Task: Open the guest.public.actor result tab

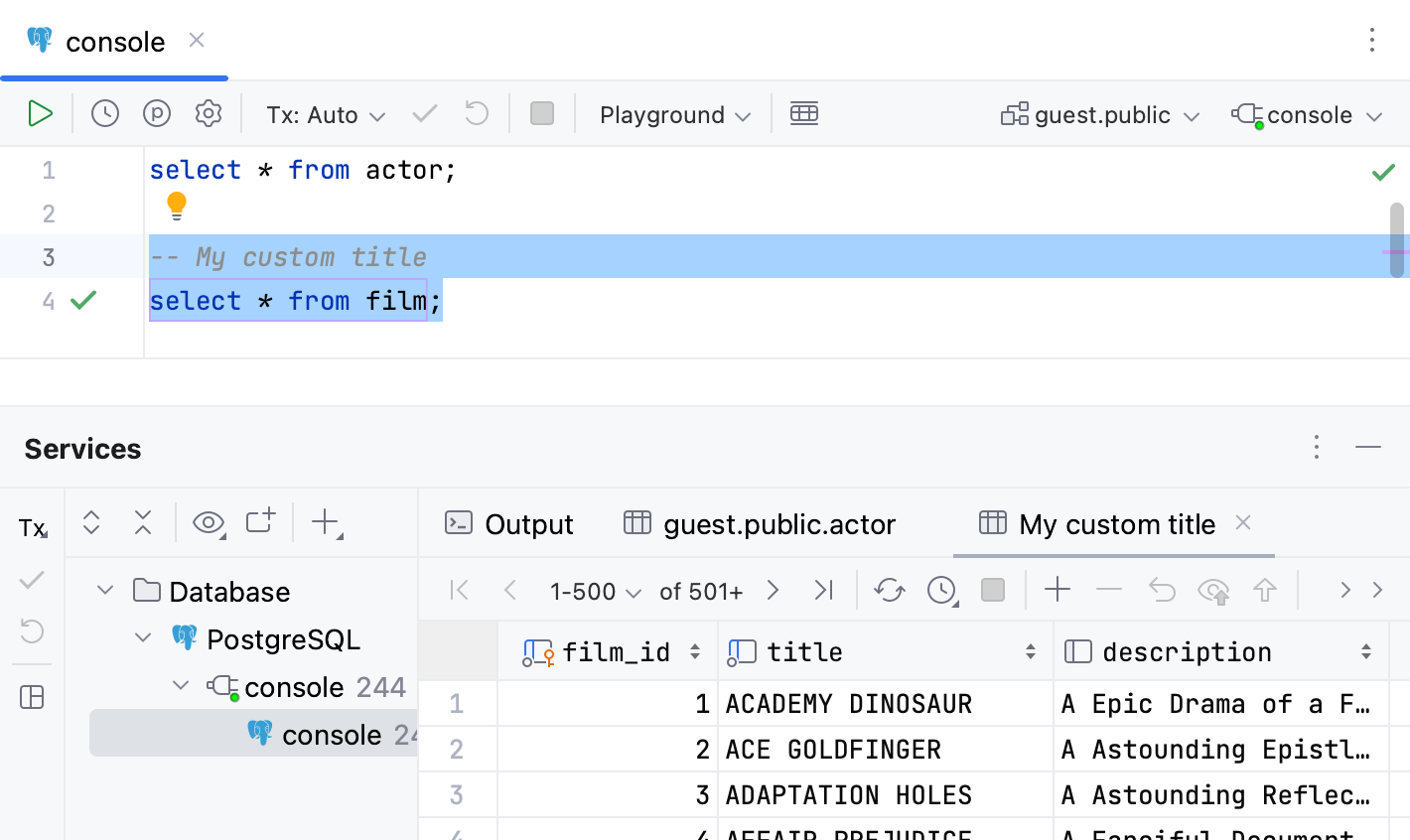Action: click(x=759, y=523)
